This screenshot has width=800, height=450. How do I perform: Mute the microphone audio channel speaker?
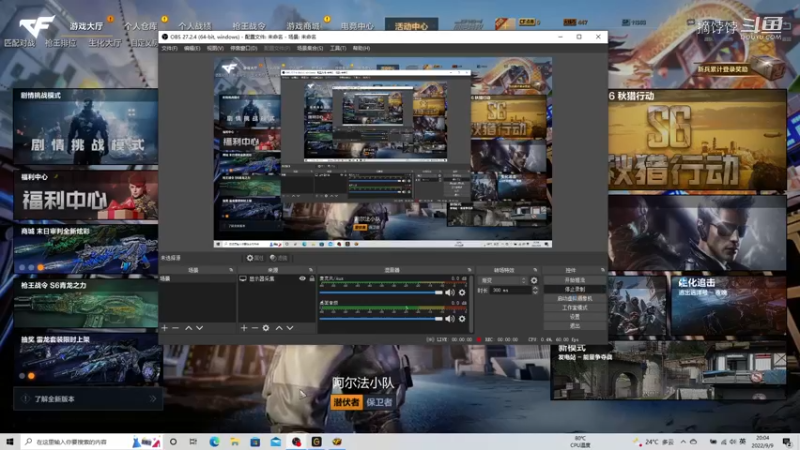click(449, 292)
